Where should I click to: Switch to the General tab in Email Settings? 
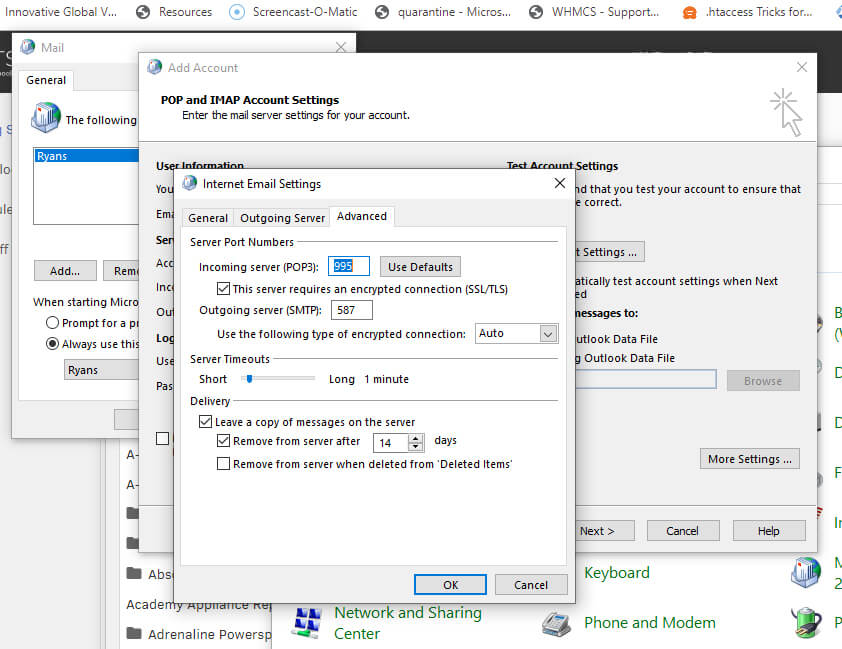[x=208, y=218]
